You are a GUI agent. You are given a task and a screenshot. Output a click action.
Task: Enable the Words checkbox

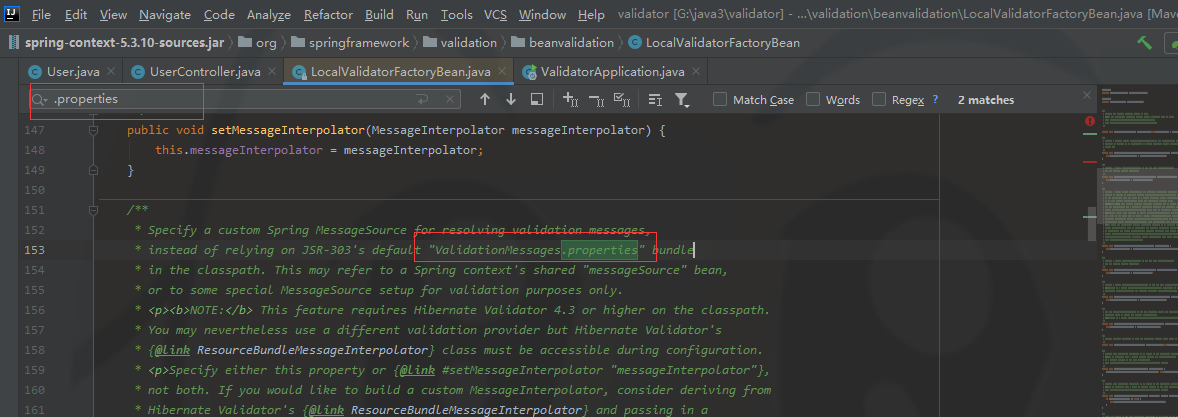point(813,99)
